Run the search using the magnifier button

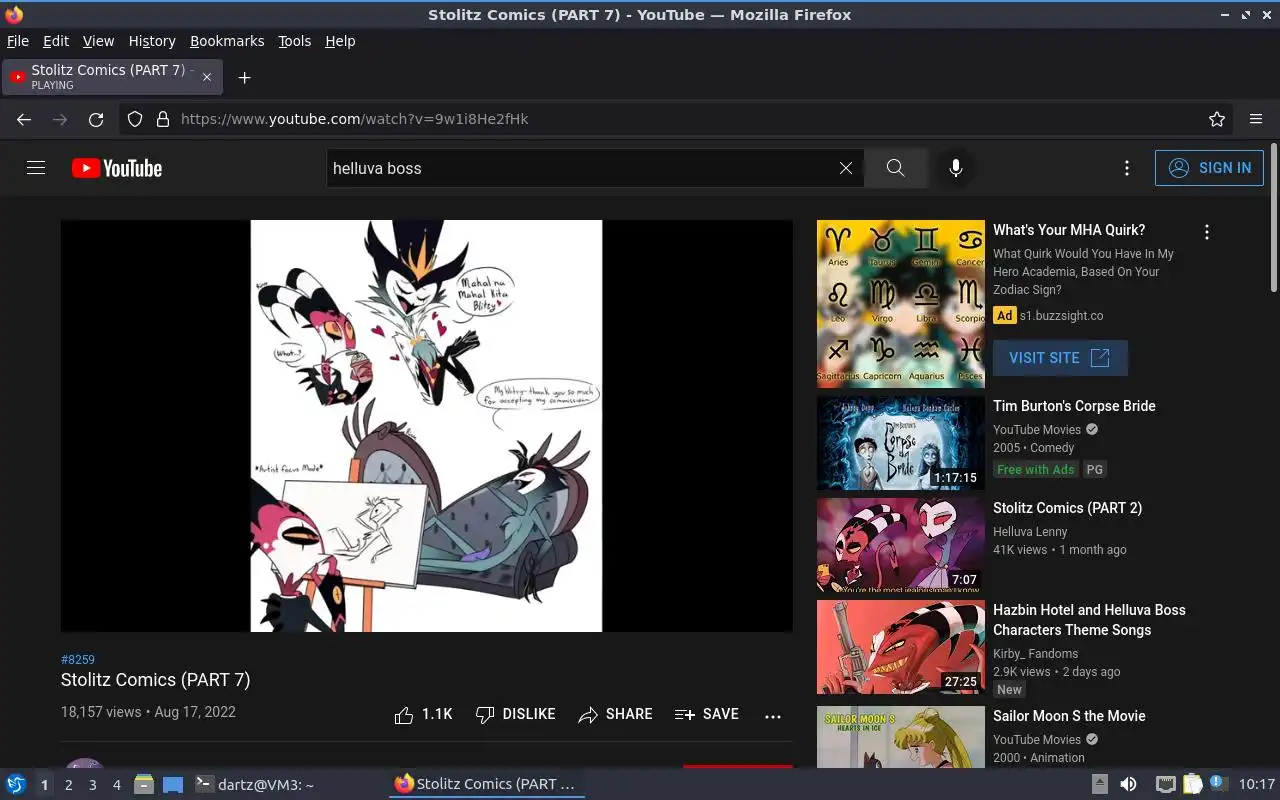pos(895,168)
